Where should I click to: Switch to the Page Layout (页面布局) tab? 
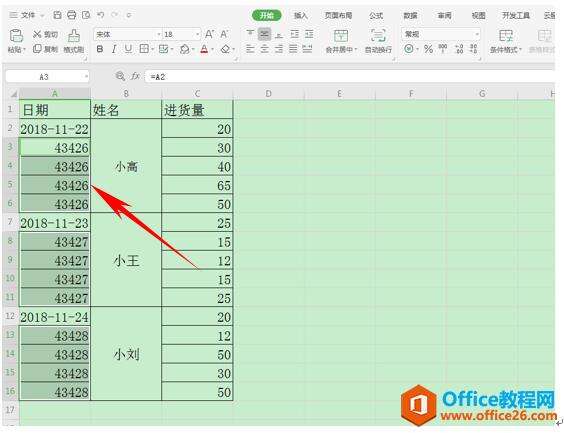[338, 15]
